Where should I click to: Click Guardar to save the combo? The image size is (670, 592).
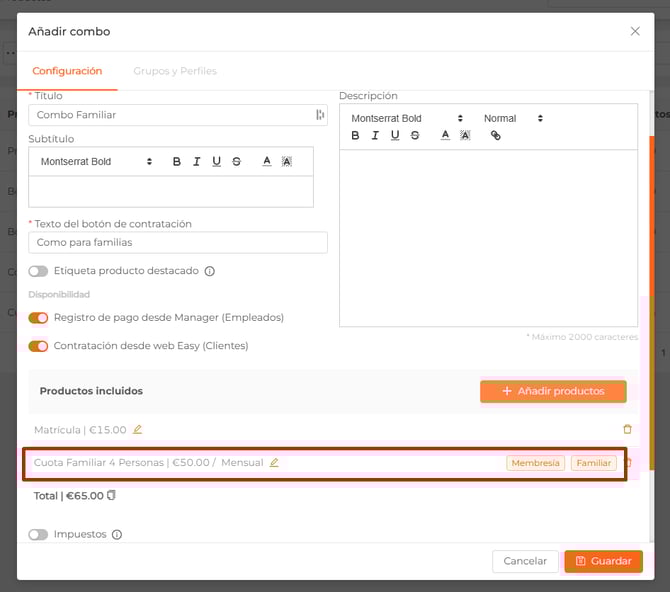[x=603, y=561]
